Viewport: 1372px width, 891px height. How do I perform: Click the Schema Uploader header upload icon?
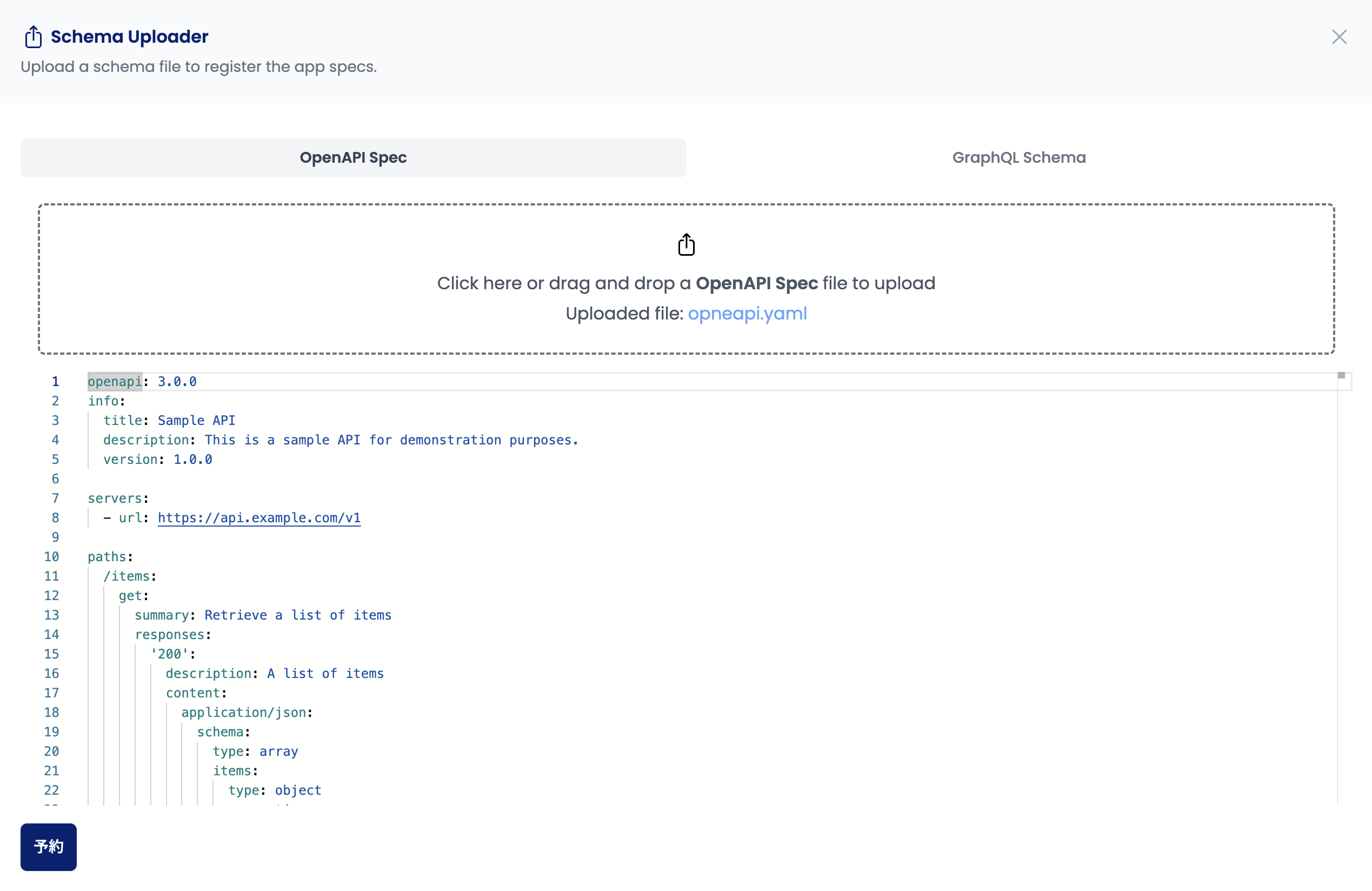(x=33, y=36)
